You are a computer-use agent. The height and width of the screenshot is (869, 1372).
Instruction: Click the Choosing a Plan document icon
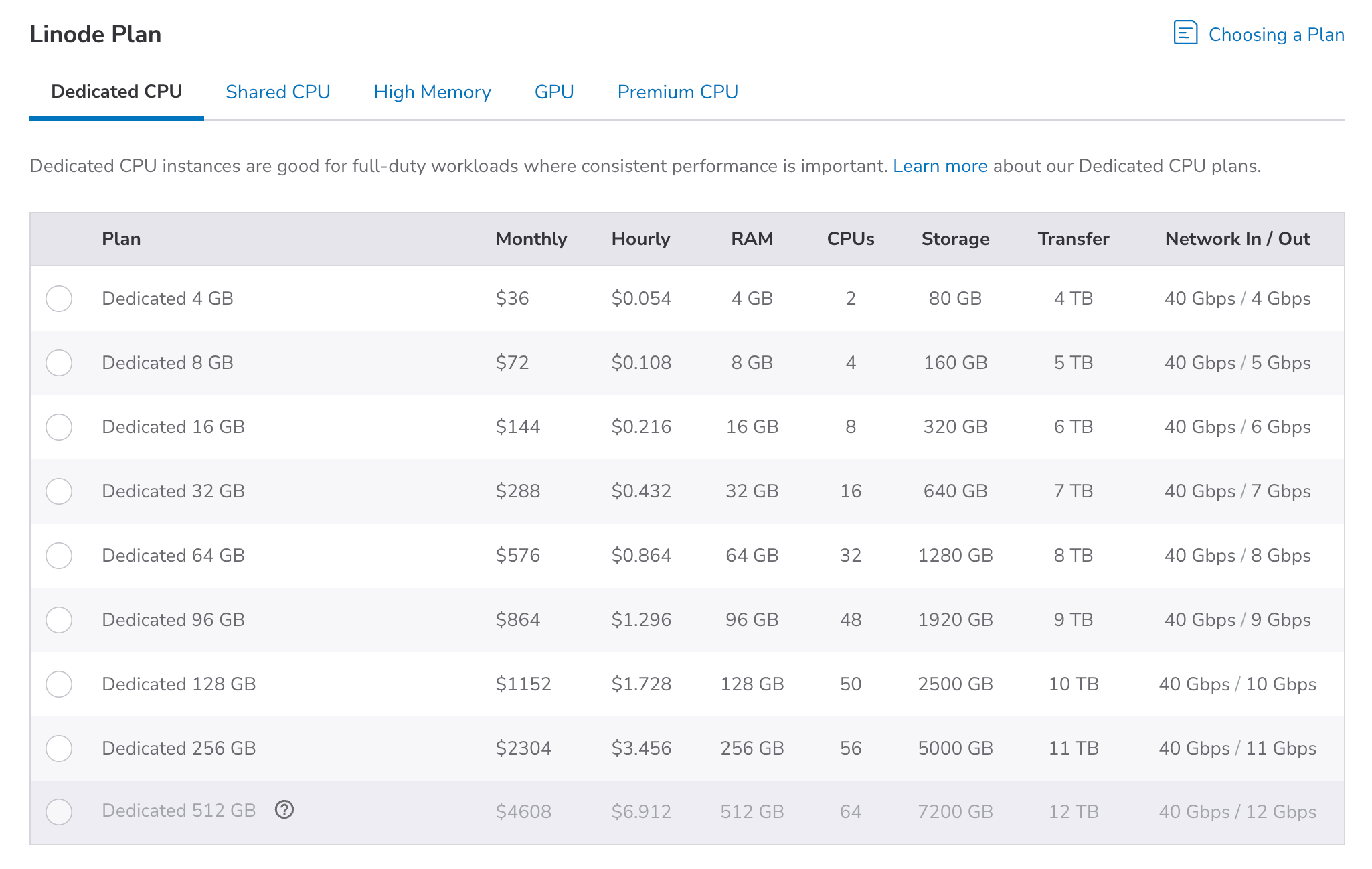tap(1185, 33)
